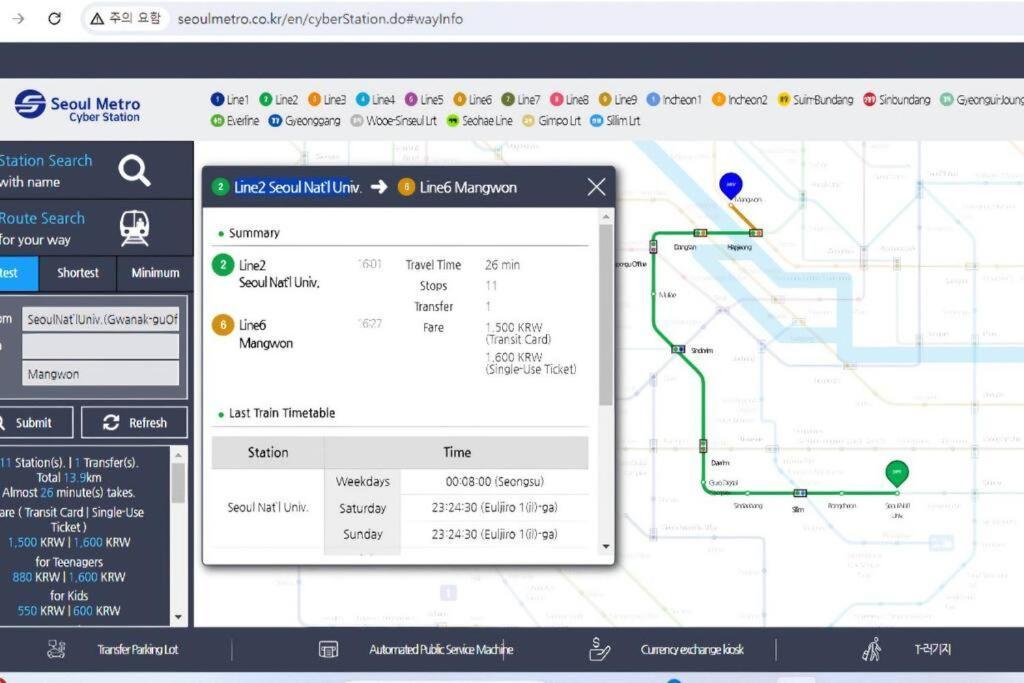
Task: Select Seohae Line in the line legend
Action: coord(480,121)
